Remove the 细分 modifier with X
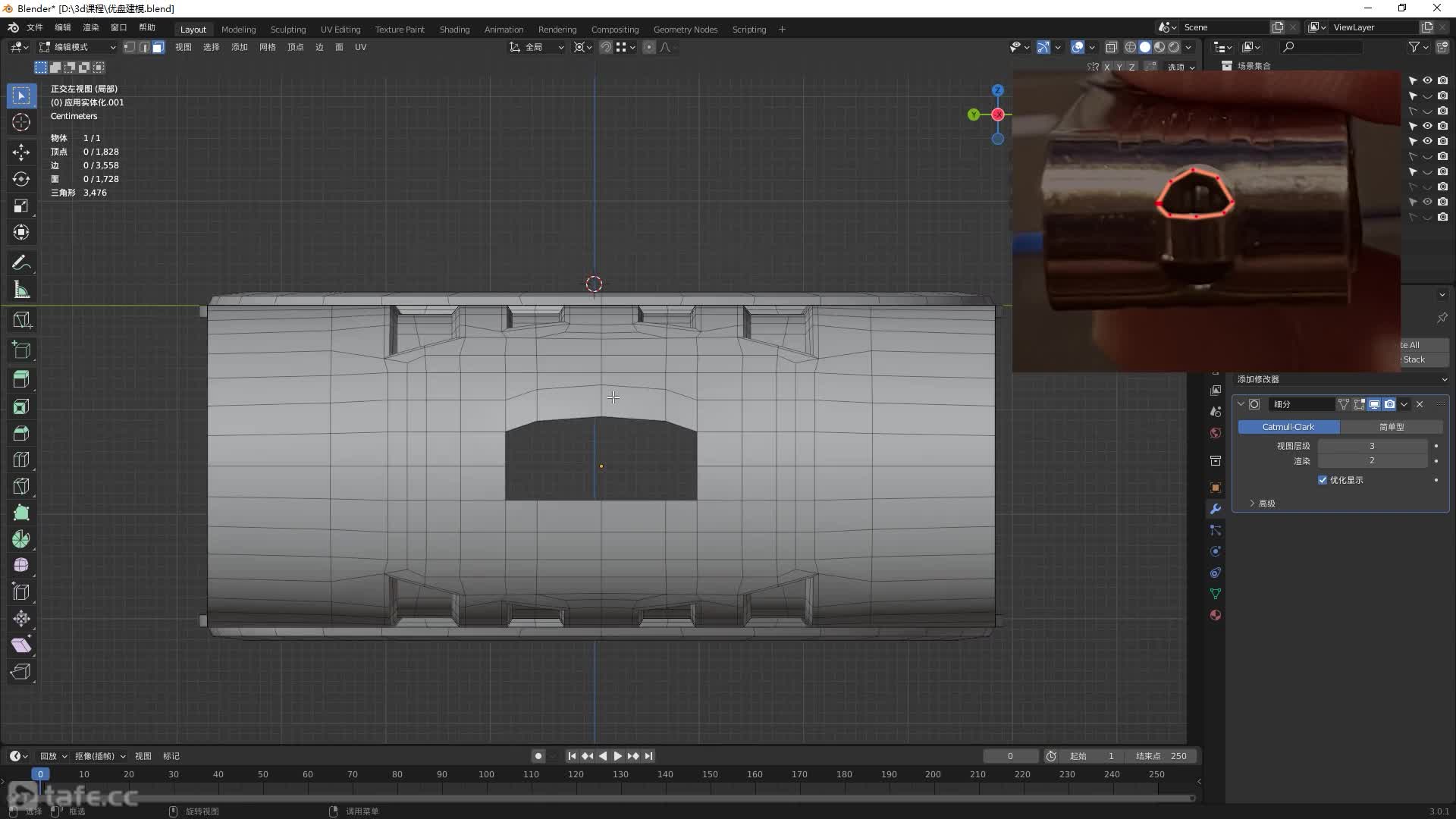The image size is (1456, 819). click(x=1420, y=404)
